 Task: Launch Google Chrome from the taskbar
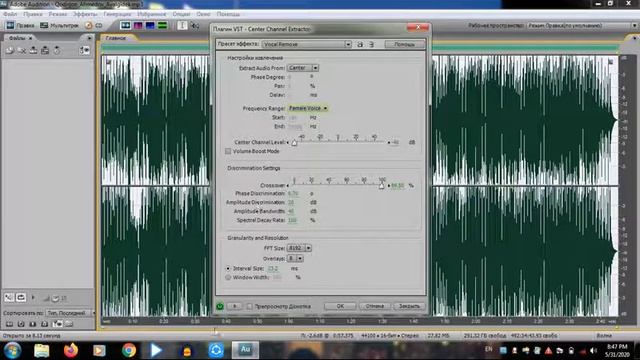(x=129, y=350)
